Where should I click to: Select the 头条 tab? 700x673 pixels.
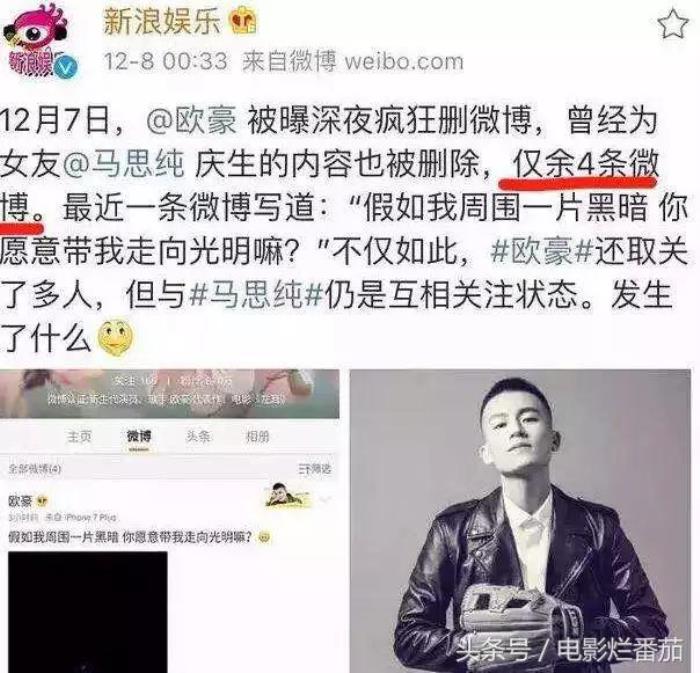(198, 436)
